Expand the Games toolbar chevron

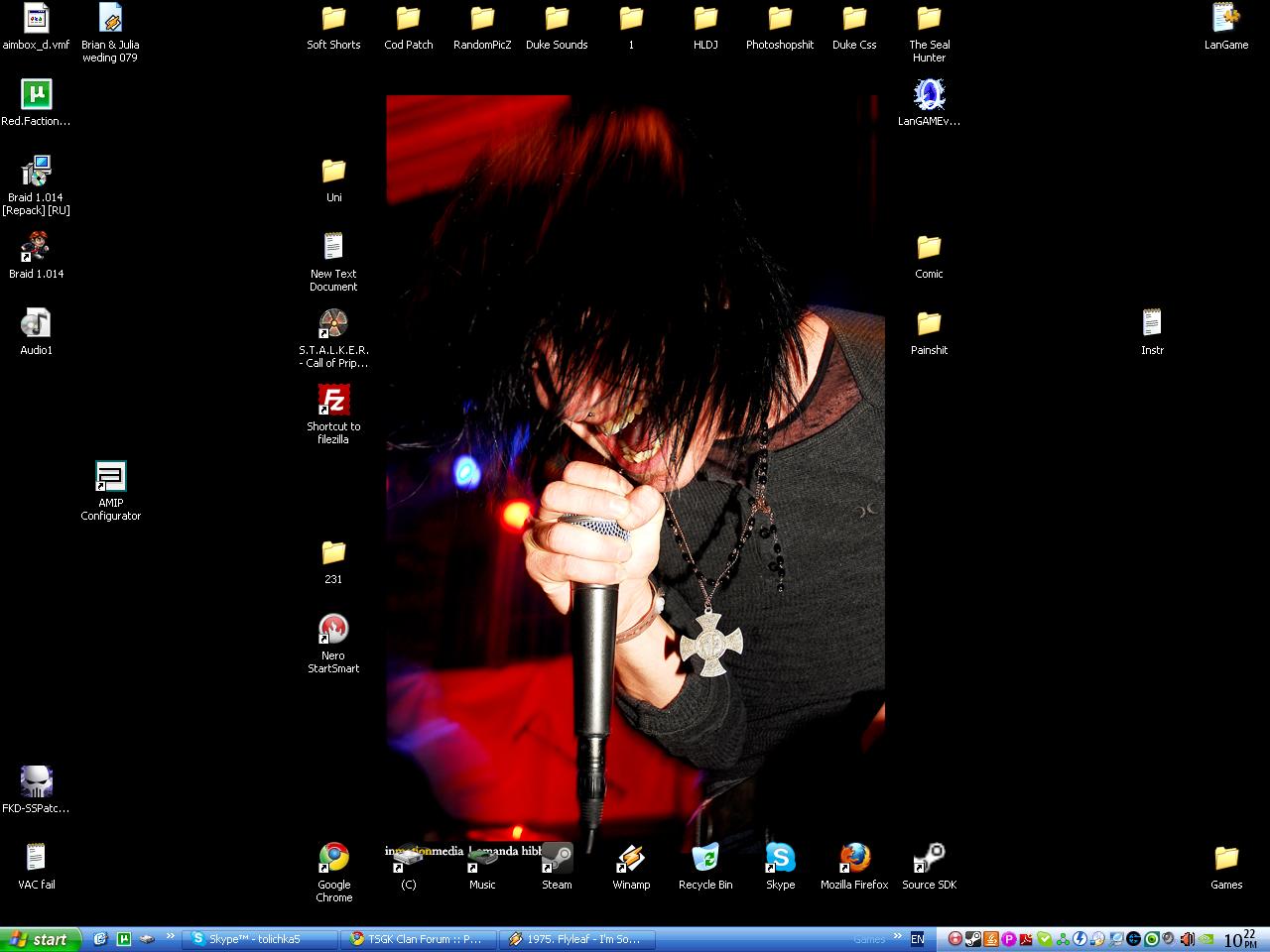897,936
